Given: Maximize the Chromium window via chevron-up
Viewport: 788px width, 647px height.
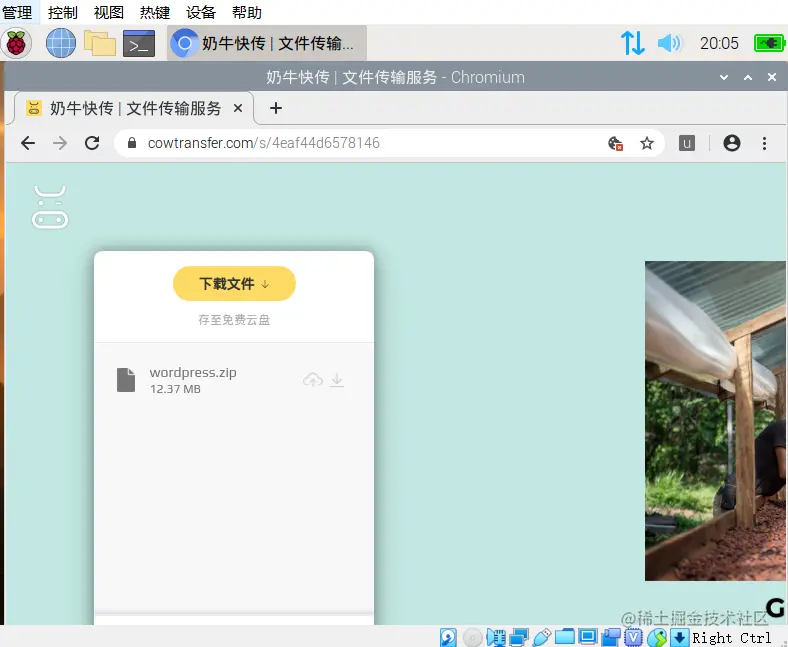Looking at the screenshot, I should (748, 77).
